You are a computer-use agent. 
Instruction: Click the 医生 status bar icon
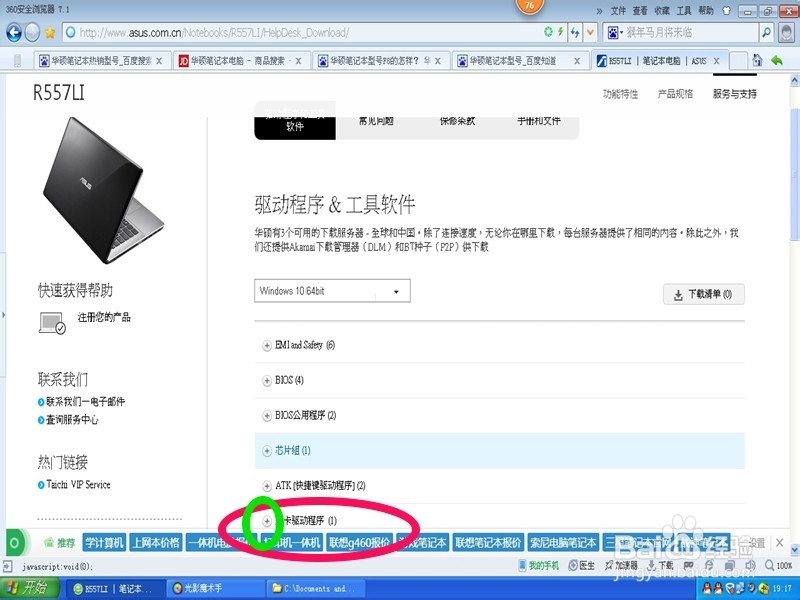coord(581,565)
